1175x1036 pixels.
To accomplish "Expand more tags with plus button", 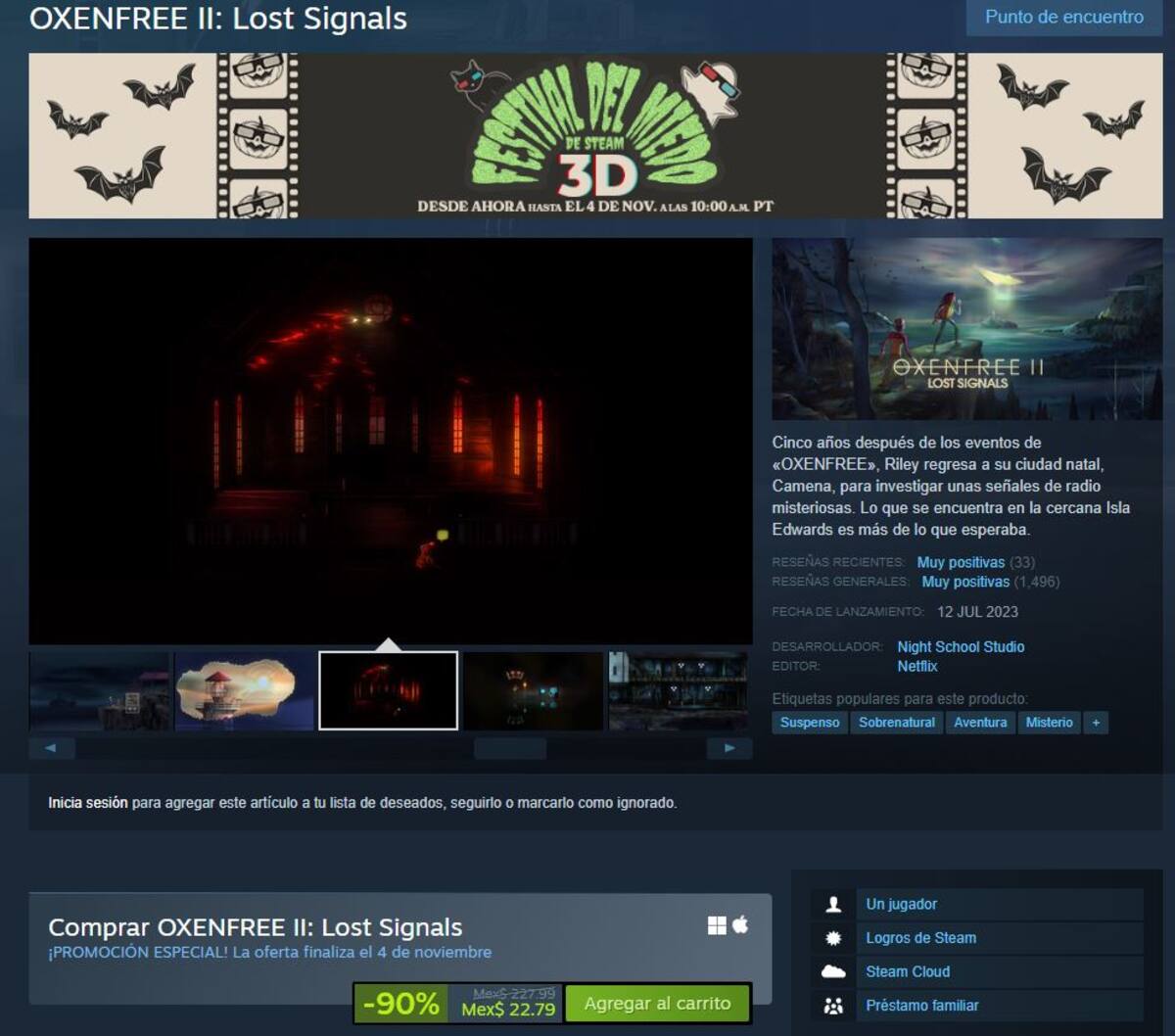I will tap(1096, 723).
